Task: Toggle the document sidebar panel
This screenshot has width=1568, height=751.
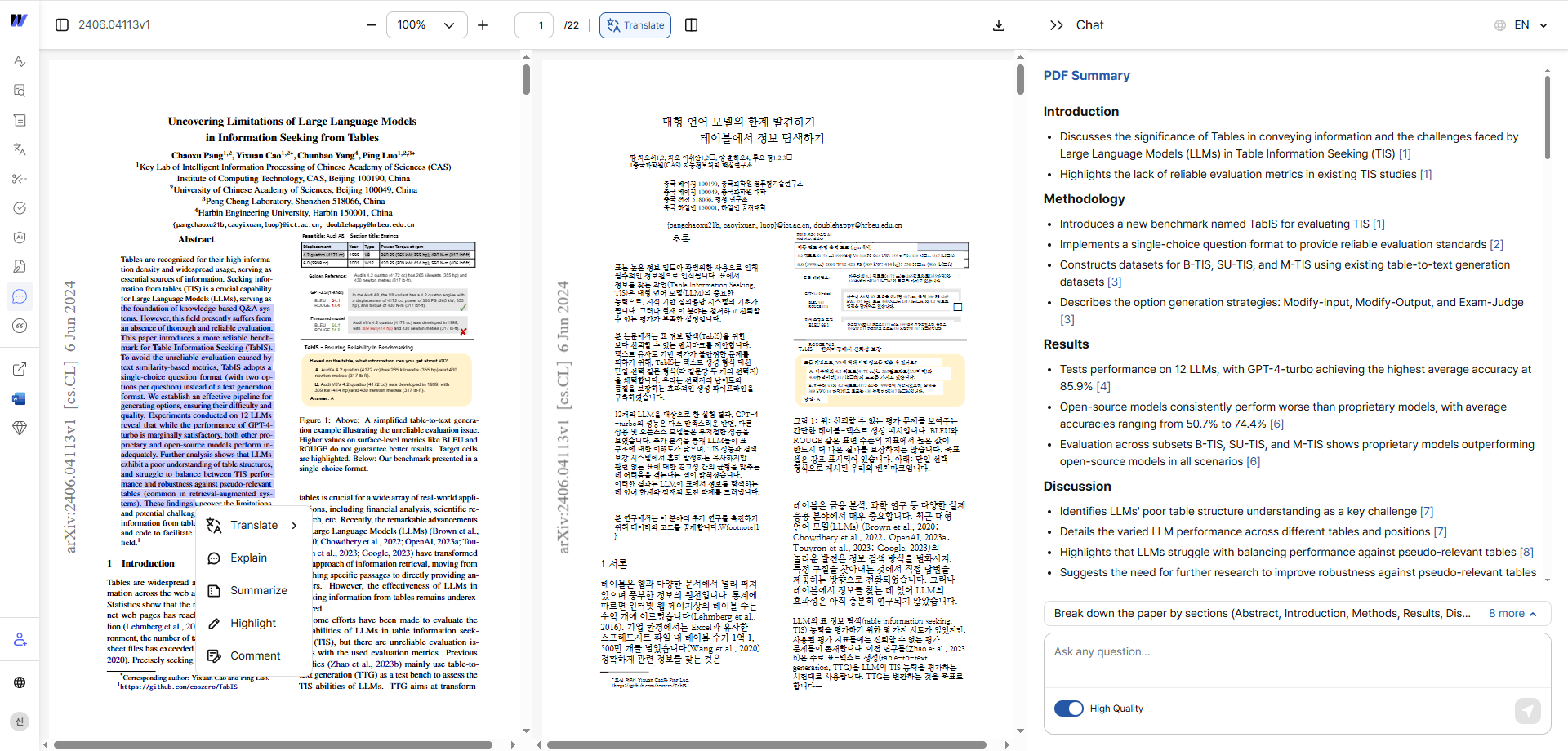Action: (x=61, y=24)
